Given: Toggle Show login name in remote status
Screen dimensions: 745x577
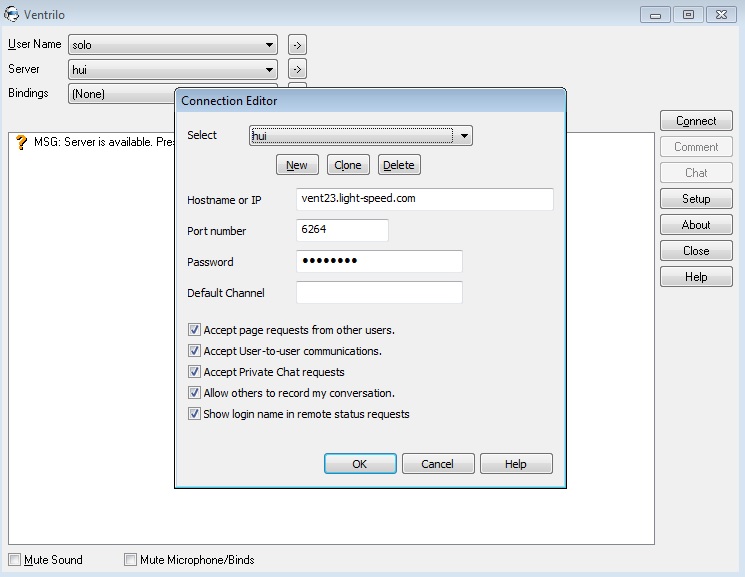Looking at the screenshot, I should (194, 414).
